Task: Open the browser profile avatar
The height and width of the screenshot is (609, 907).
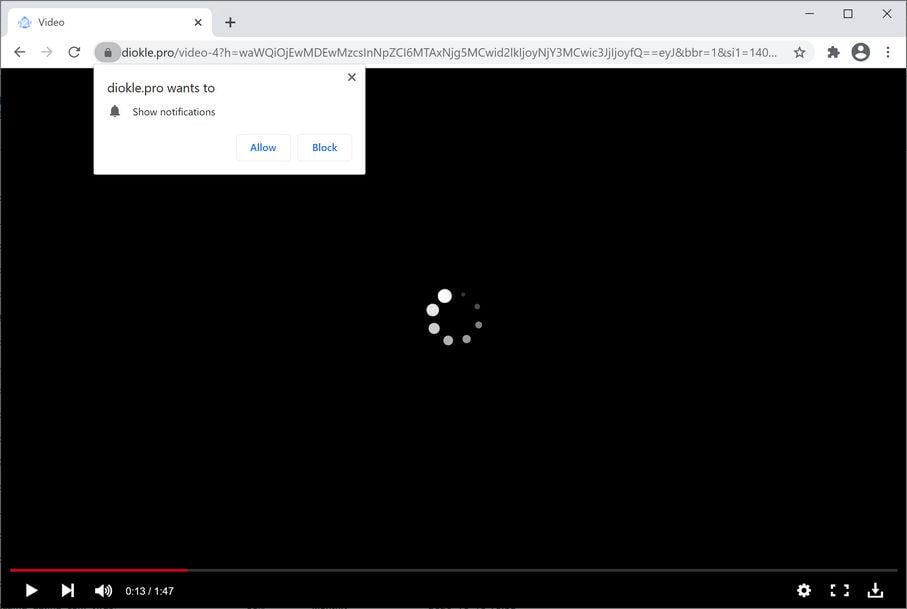Action: [x=860, y=51]
